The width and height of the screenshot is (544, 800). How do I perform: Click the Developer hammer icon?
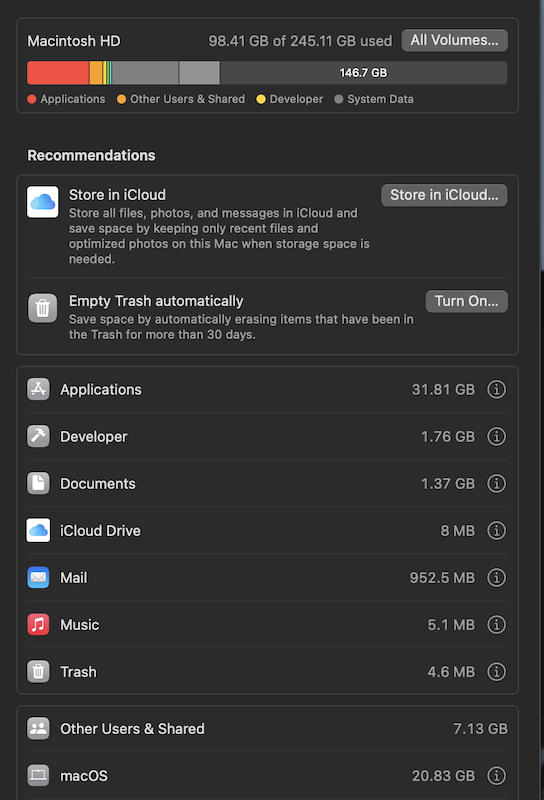(38, 436)
